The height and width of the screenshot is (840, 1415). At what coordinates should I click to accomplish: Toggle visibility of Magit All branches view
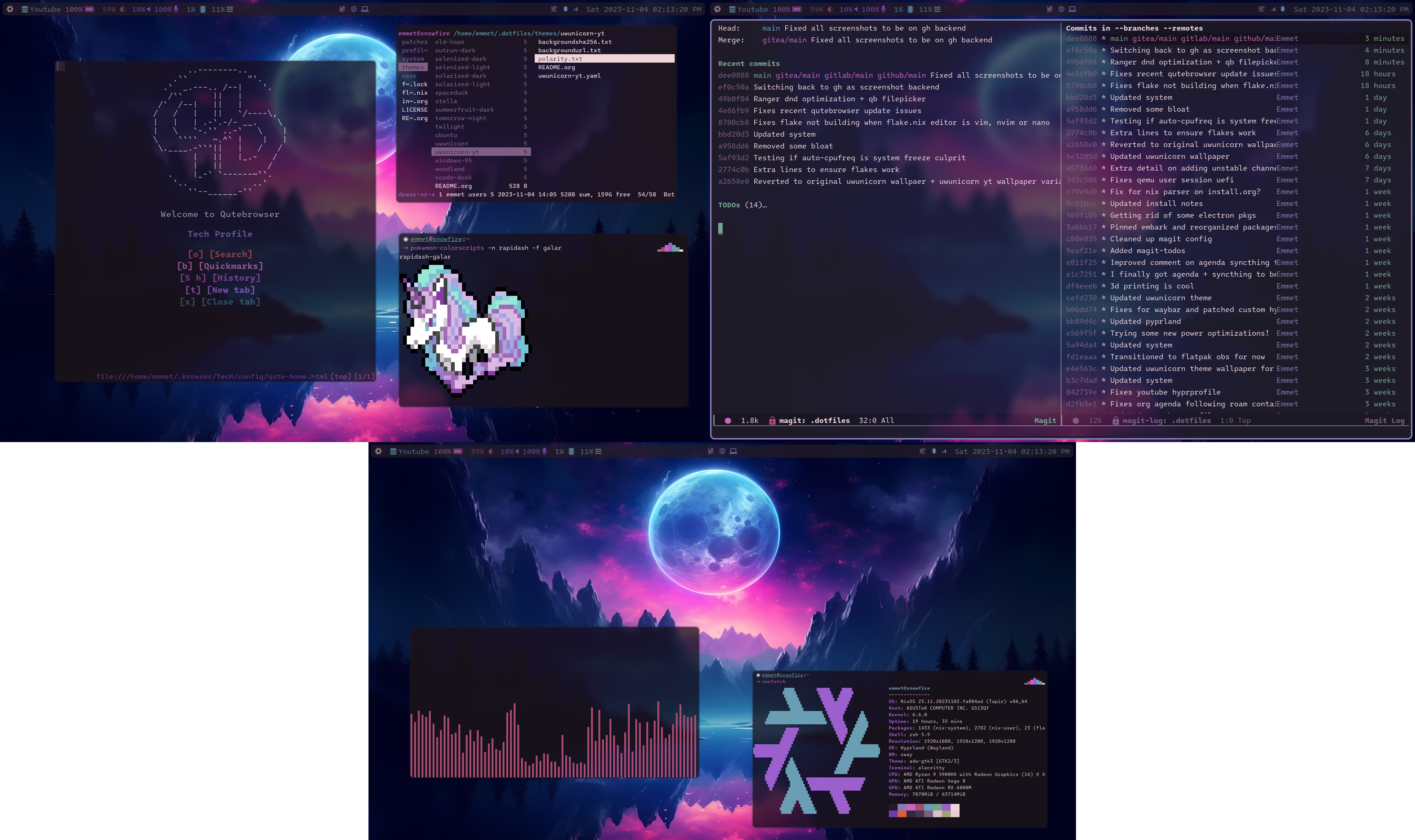point(1133,27)
